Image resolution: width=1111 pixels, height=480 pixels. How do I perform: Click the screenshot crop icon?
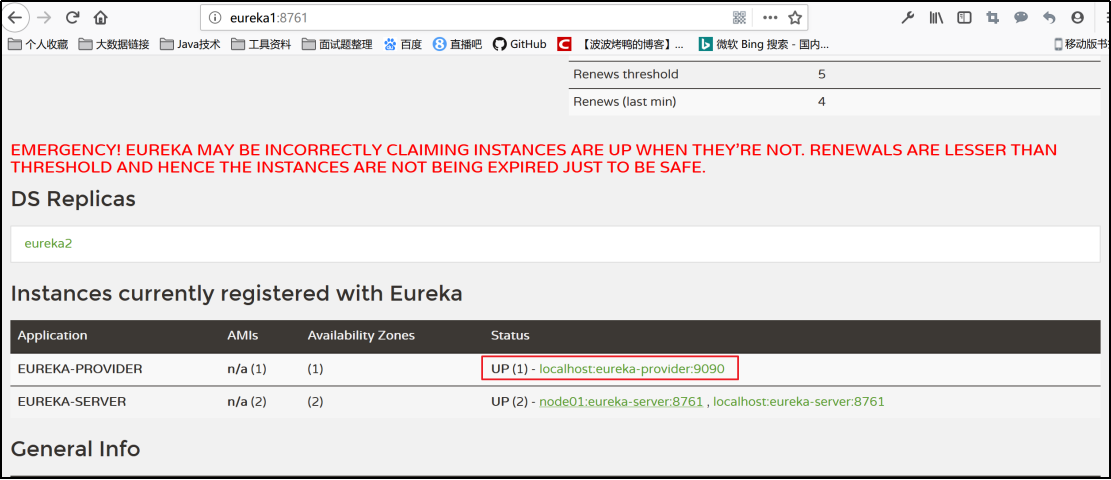point(993,18)
